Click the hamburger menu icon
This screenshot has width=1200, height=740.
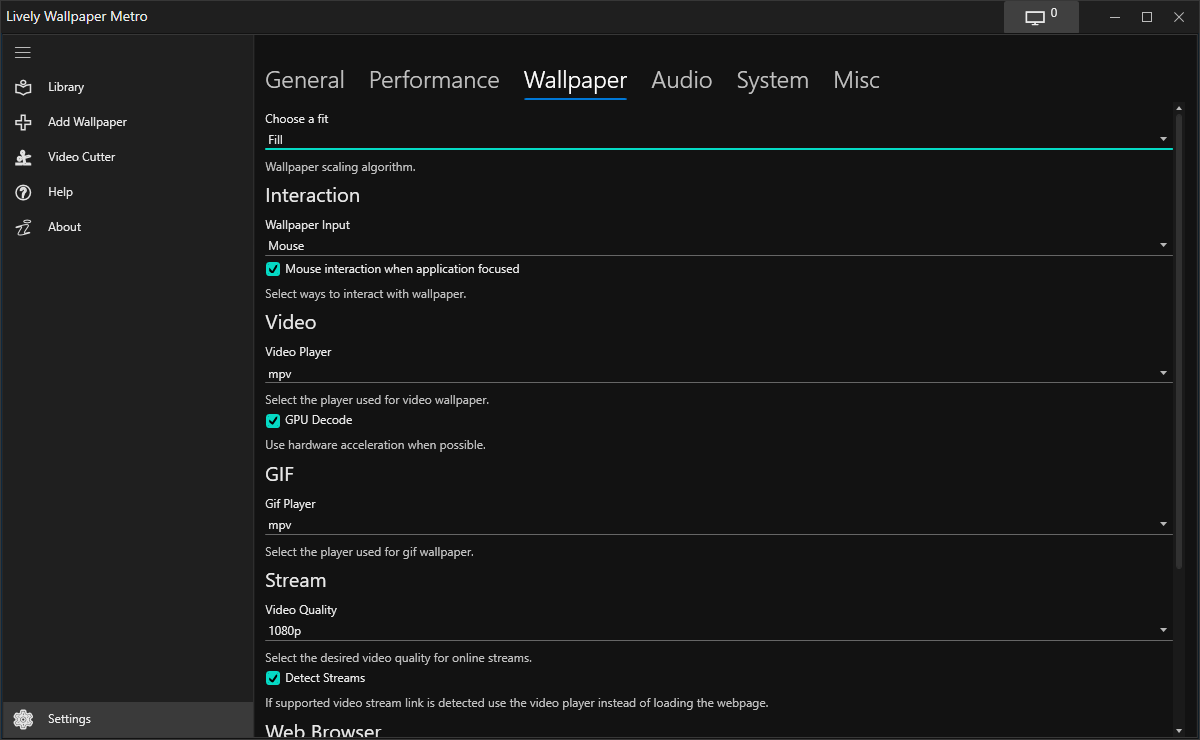(x=23, y=52)
